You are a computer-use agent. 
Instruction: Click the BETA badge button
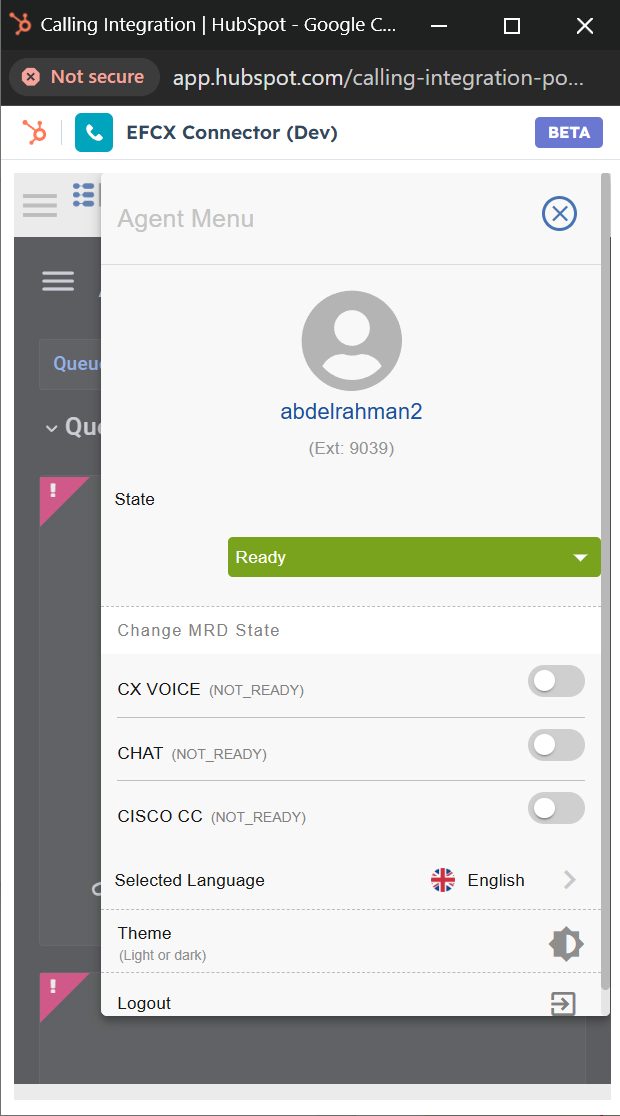click(x=568, y=133)
